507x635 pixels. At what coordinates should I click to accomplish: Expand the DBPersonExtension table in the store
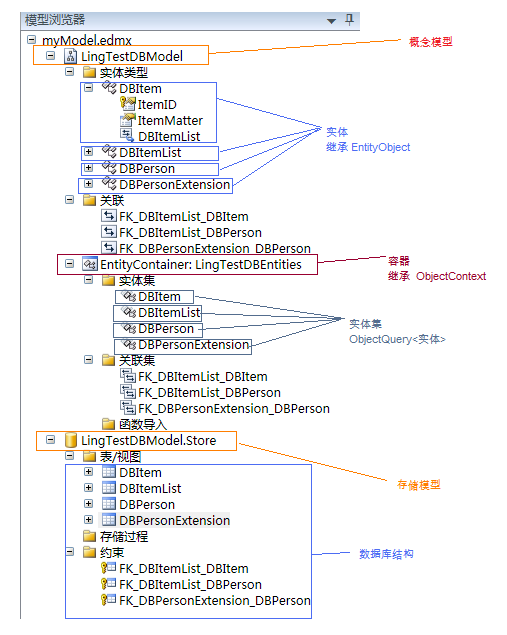(x=88, y=520)
